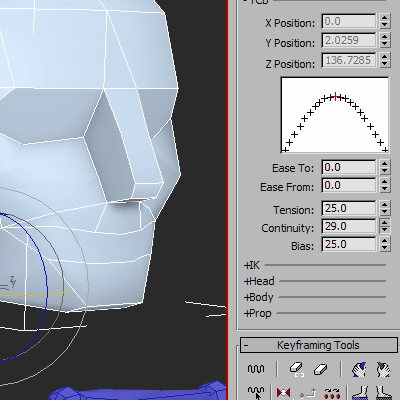The image size is (400, 400).
Task: Click the Manipulate Subanims wave-with-cursor icon
Action: pyautogui.click(x=256, y=392)
